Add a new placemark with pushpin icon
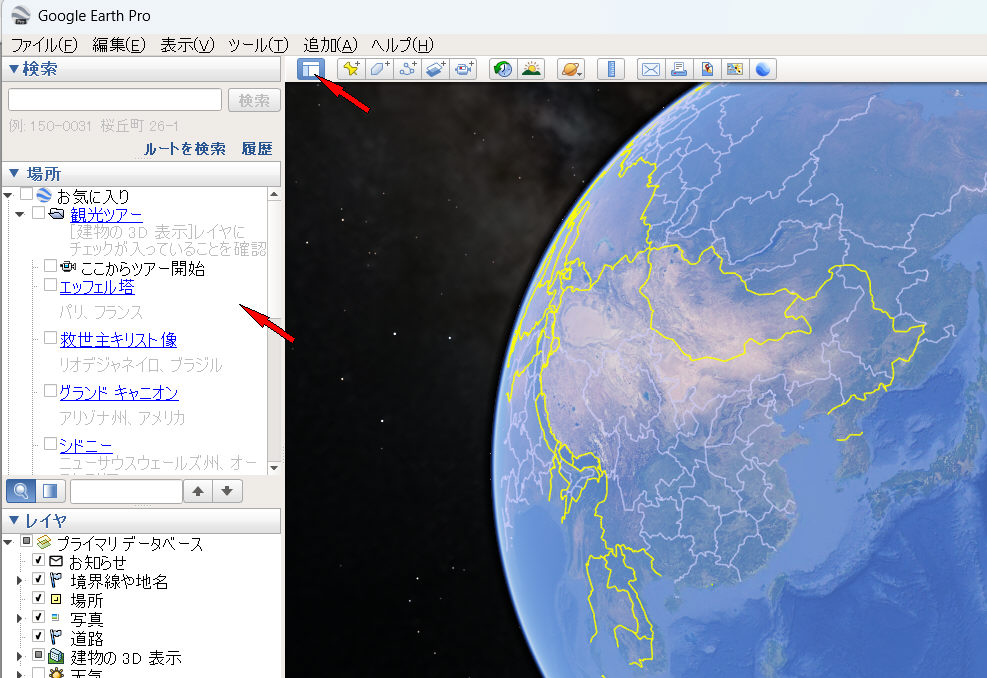 point(350,69)
